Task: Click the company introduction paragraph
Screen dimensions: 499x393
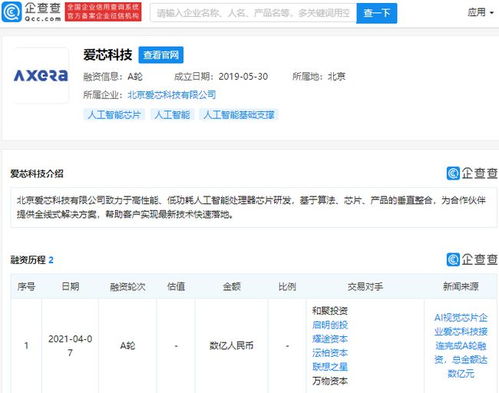Action: pyautogui.click(x=251, y=207)
